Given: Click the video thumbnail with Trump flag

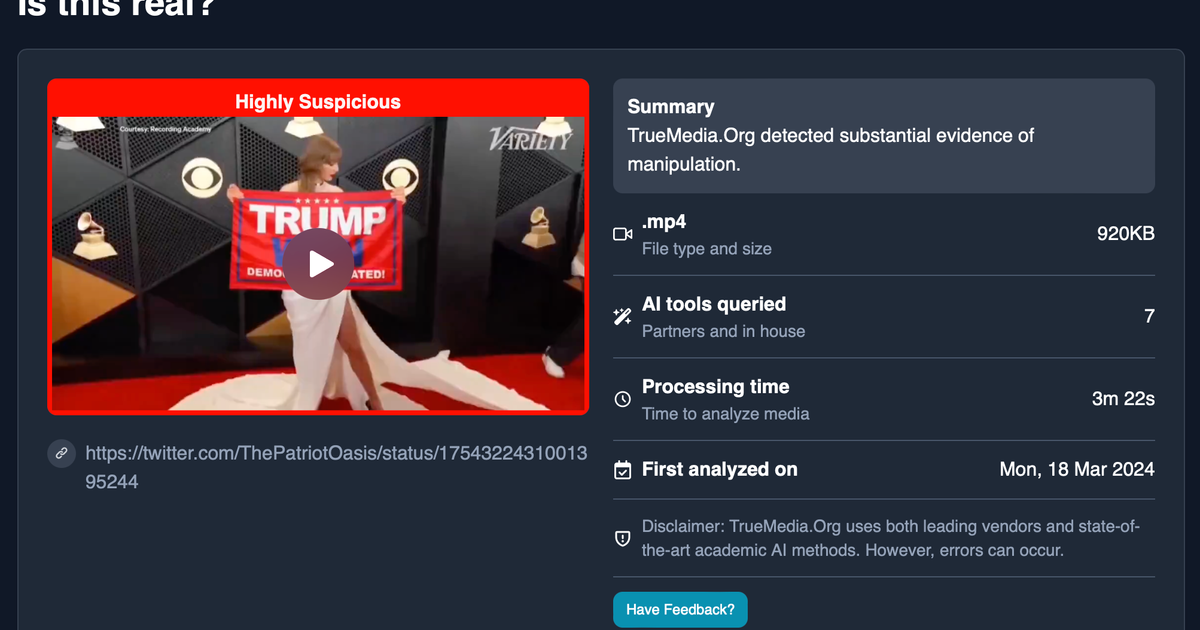Looking at the screenshot, I should (318, 263).
